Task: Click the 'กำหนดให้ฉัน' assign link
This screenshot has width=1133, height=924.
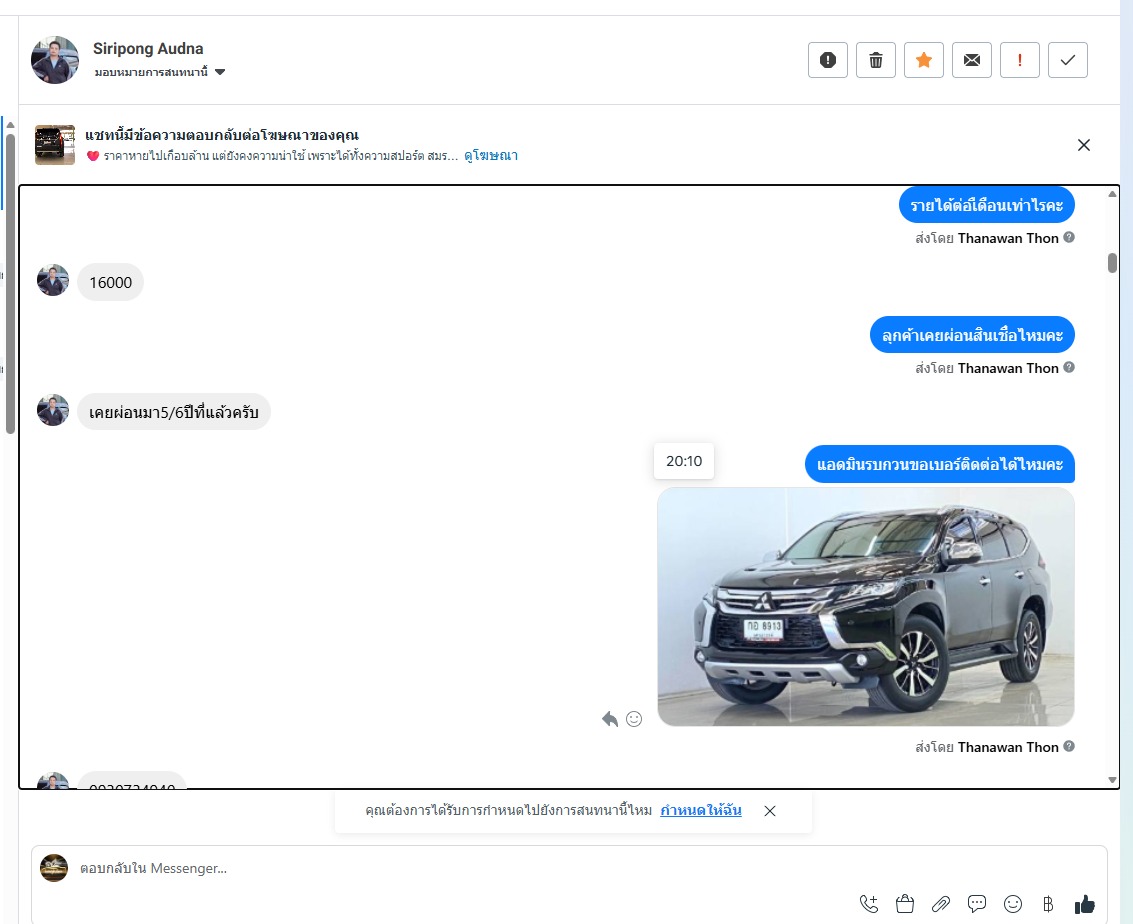Action: tap(700, 811)
